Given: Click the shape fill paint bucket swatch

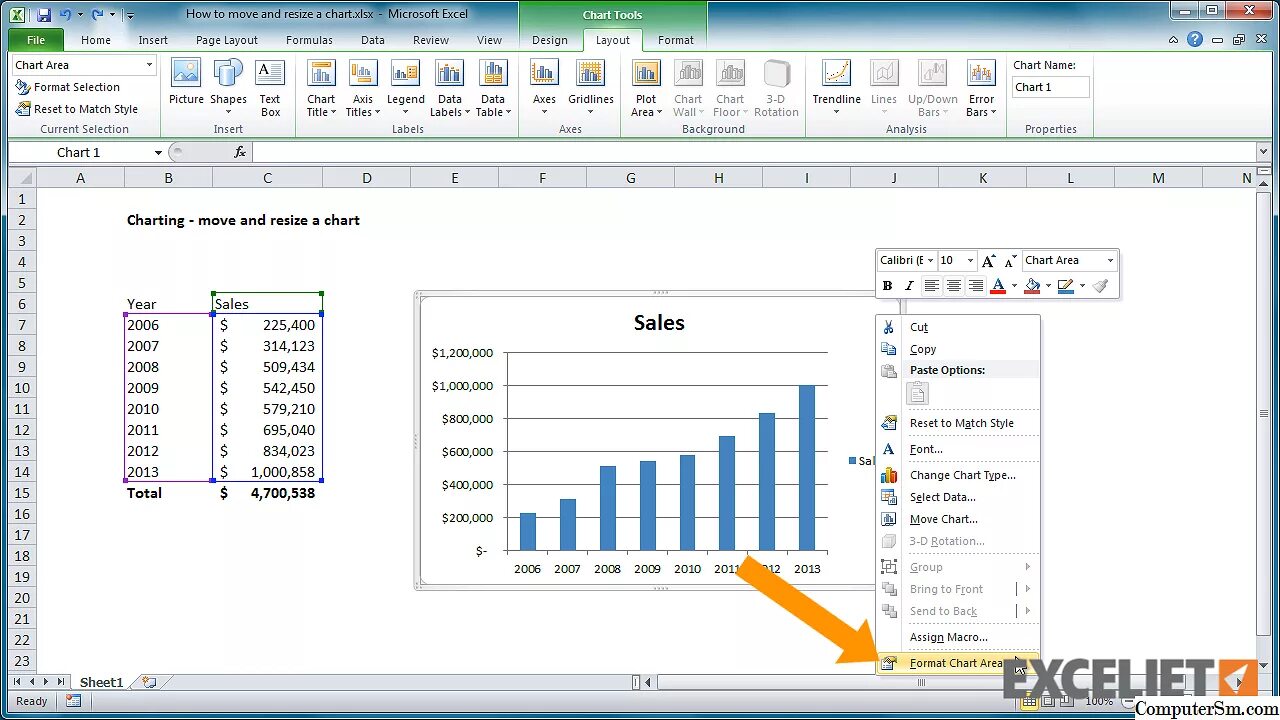Looking at the screenshot, I should point(1032,286).
